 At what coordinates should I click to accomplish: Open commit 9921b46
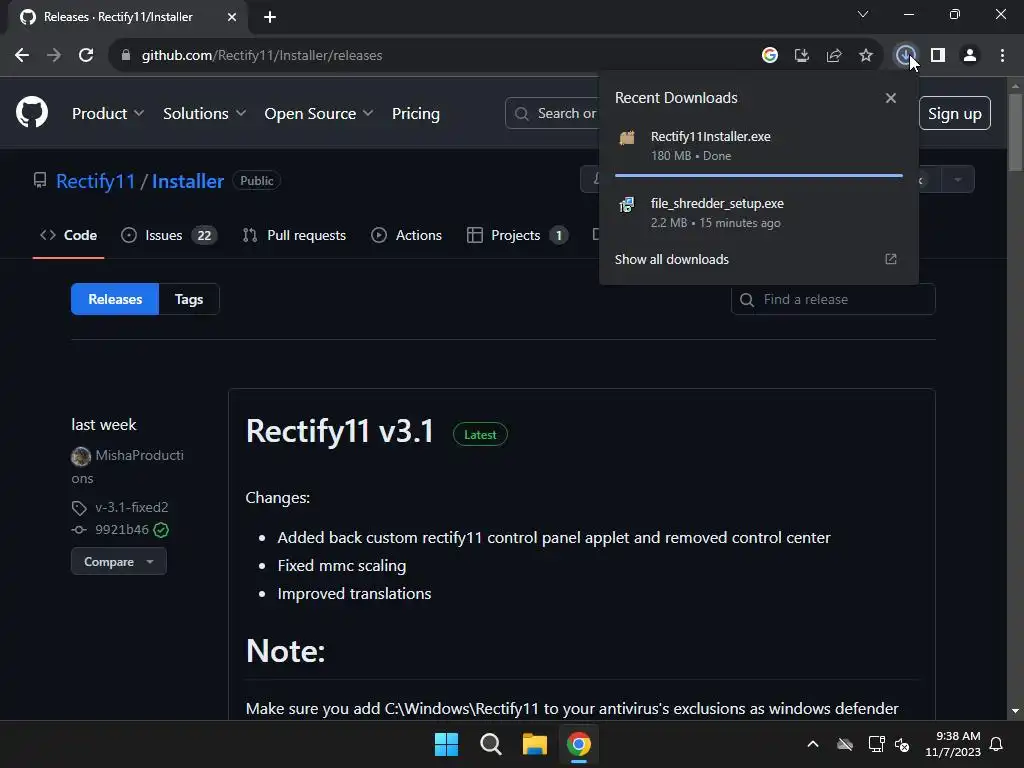tap(121, 530)
